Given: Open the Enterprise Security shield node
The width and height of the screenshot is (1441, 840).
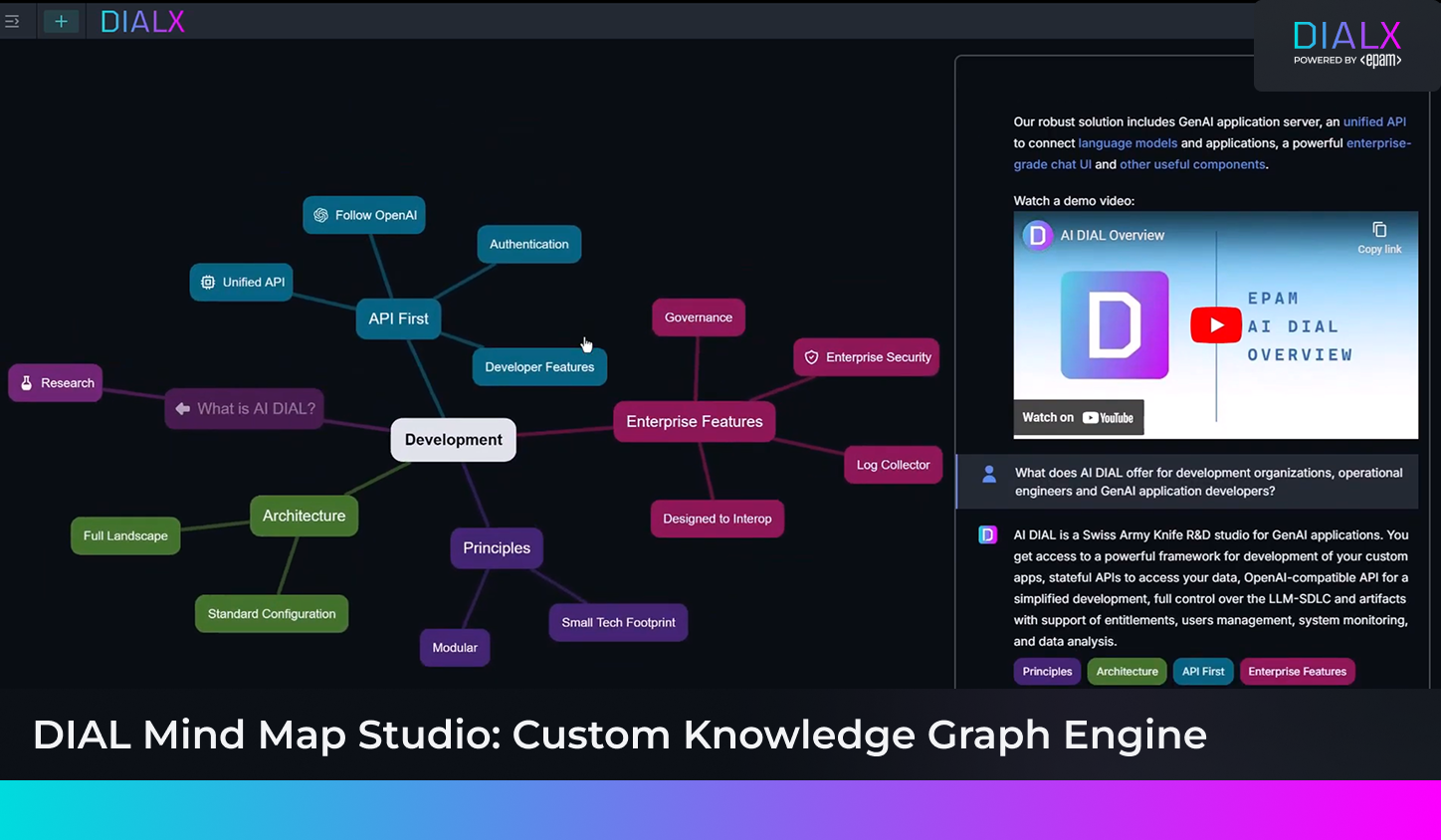Looking at the screenshot, I should (x=866, y=357).
